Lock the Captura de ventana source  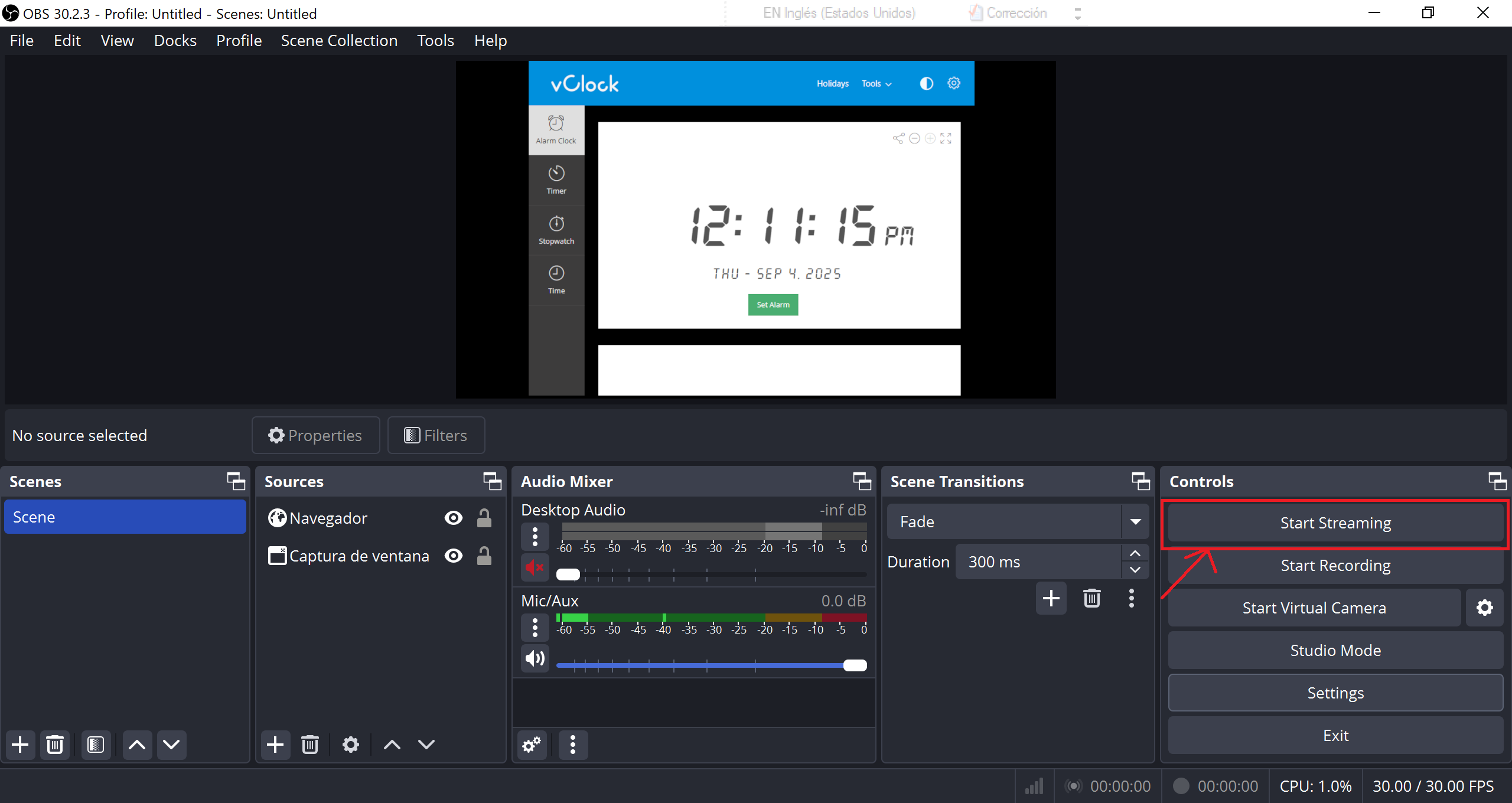tap(484, 556)
